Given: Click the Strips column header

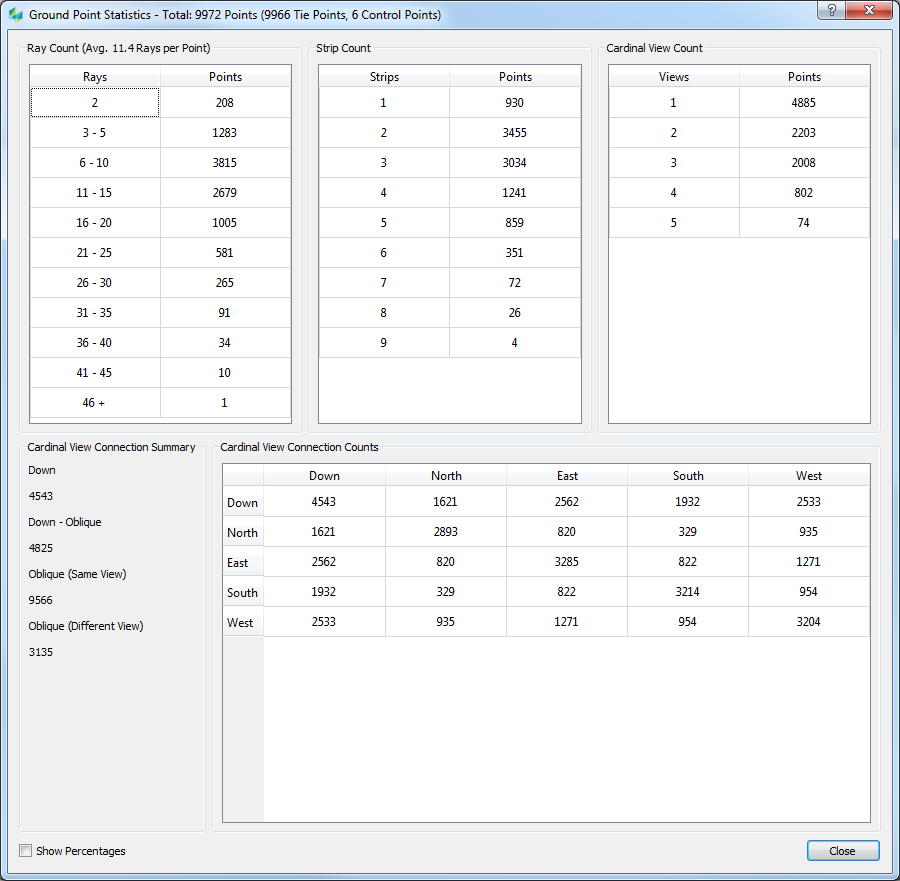Looking at the screenshot, I should point(384,77).
